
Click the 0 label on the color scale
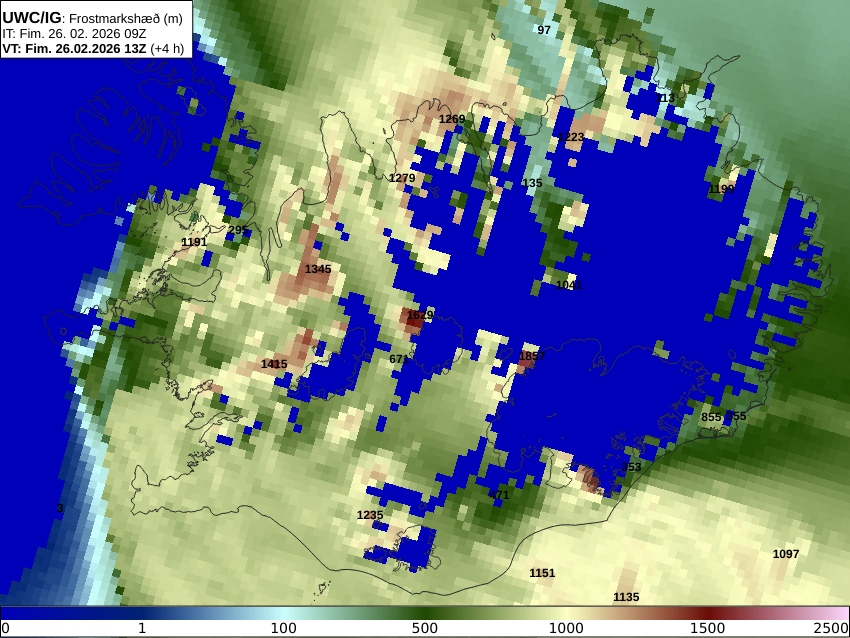click(x=5, y=628)
